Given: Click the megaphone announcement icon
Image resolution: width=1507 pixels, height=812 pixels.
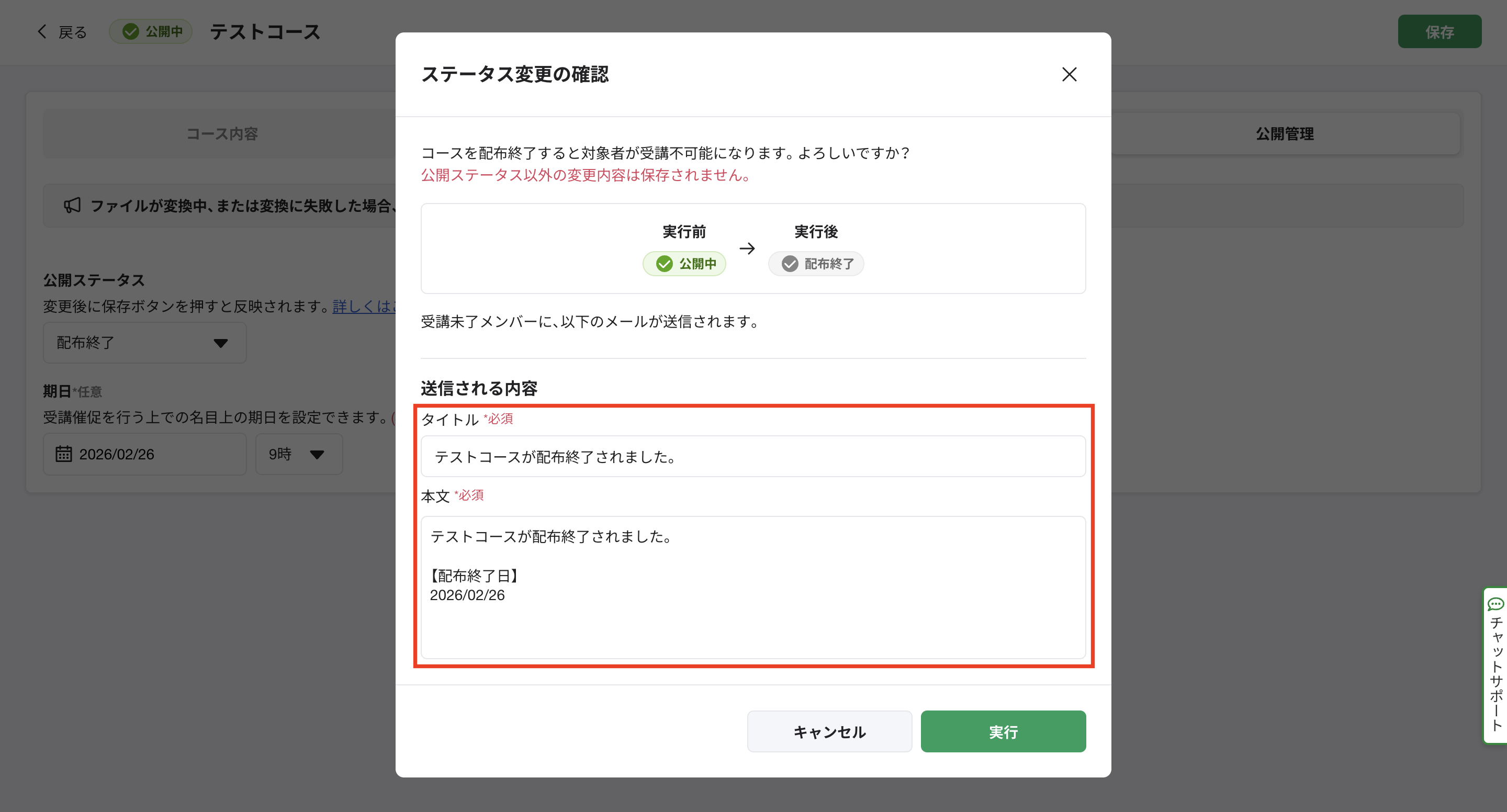Looking at the screenshot, I should (x=72, y=205).
